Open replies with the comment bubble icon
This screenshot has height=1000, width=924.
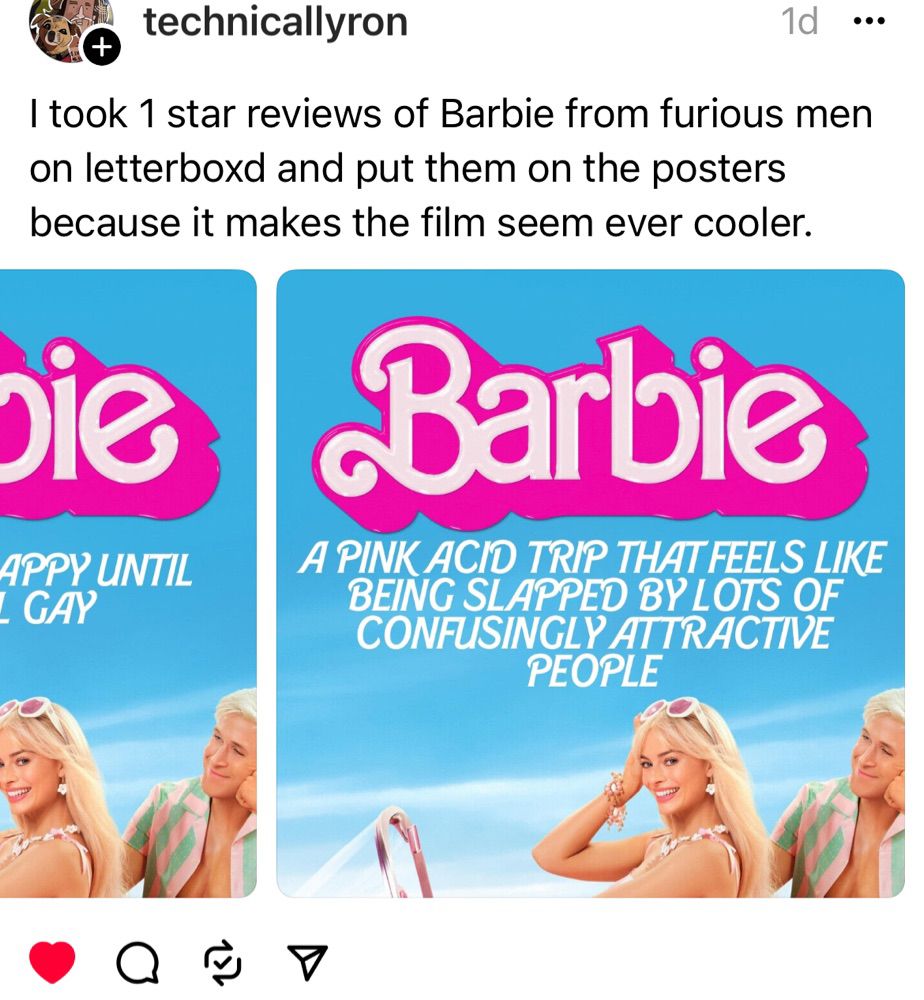tap(137, 962)
